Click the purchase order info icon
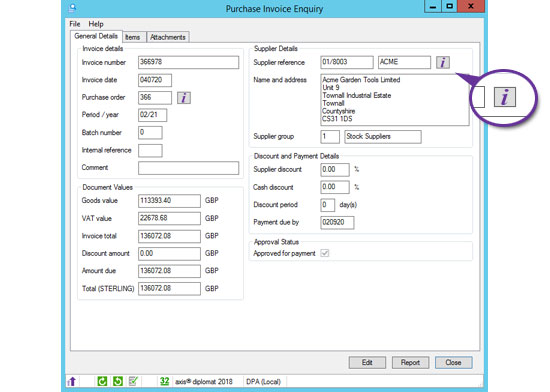This screenshot has width=550, height=392. [184, 98]
